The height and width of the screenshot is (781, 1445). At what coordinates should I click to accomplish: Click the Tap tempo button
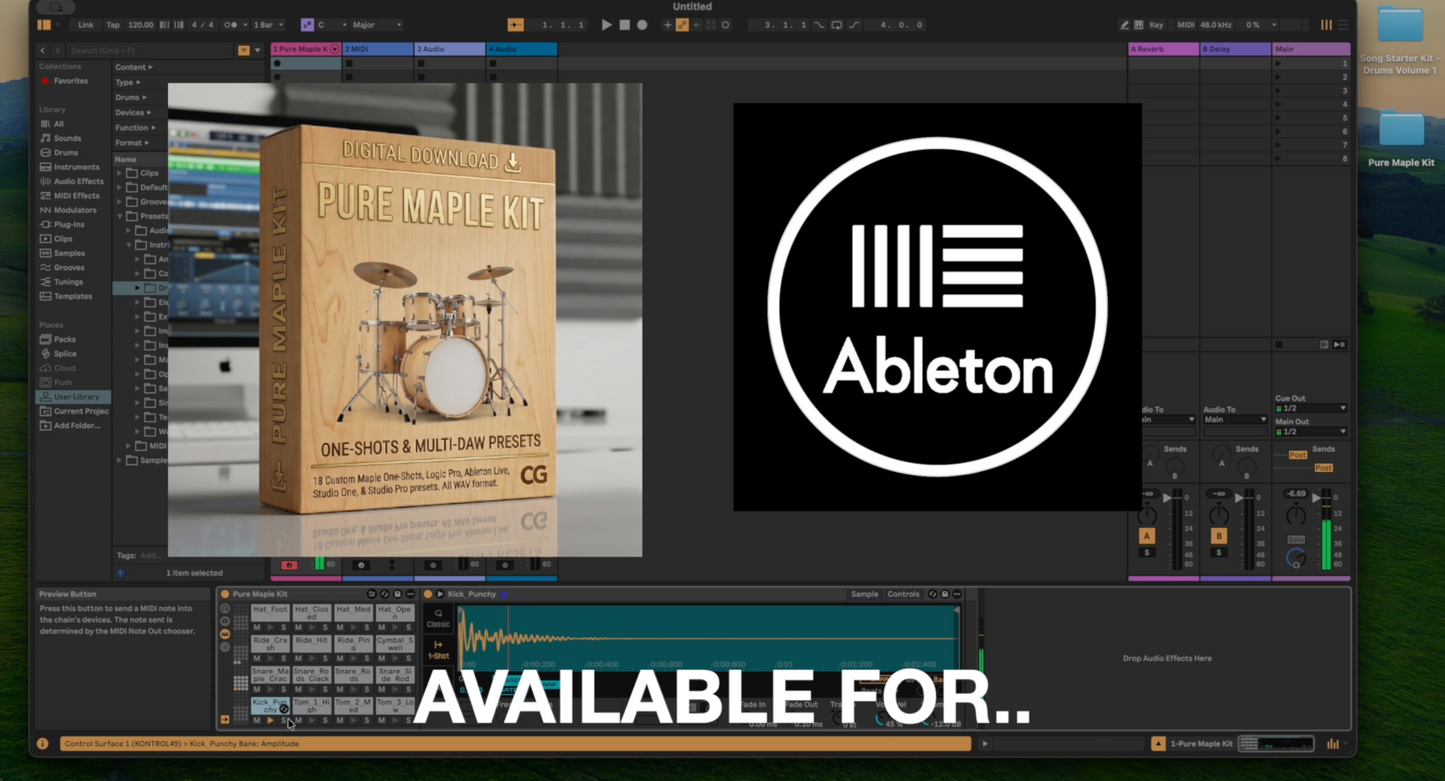[113, 25]
